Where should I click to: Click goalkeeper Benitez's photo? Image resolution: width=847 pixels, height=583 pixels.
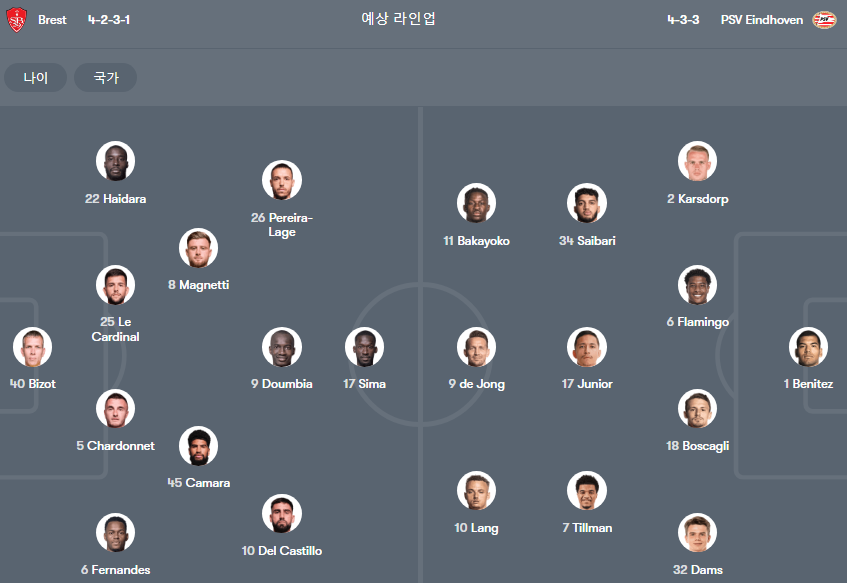[809, 347]
